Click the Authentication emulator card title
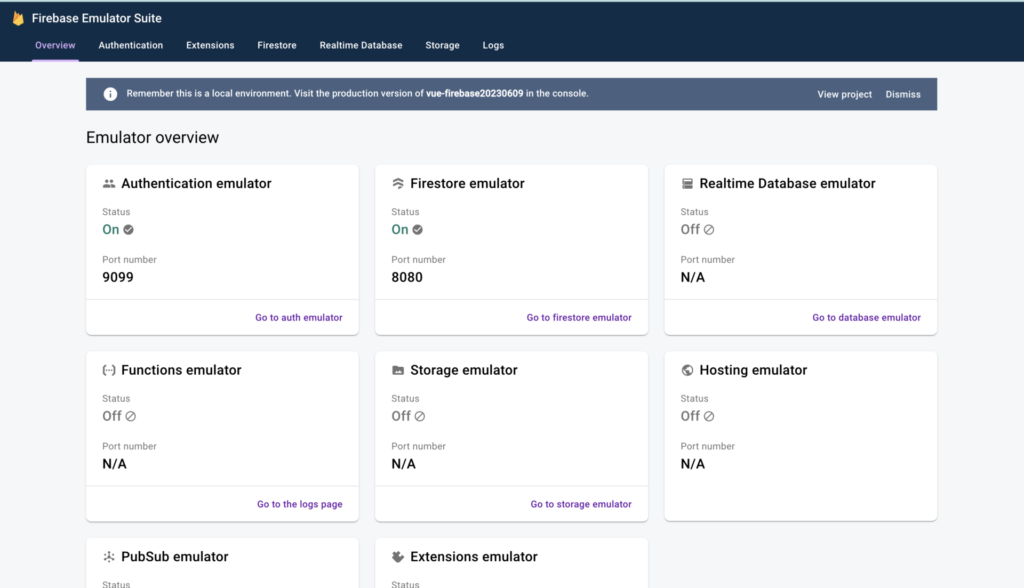Screen dimensions: 1024x588 197,184
